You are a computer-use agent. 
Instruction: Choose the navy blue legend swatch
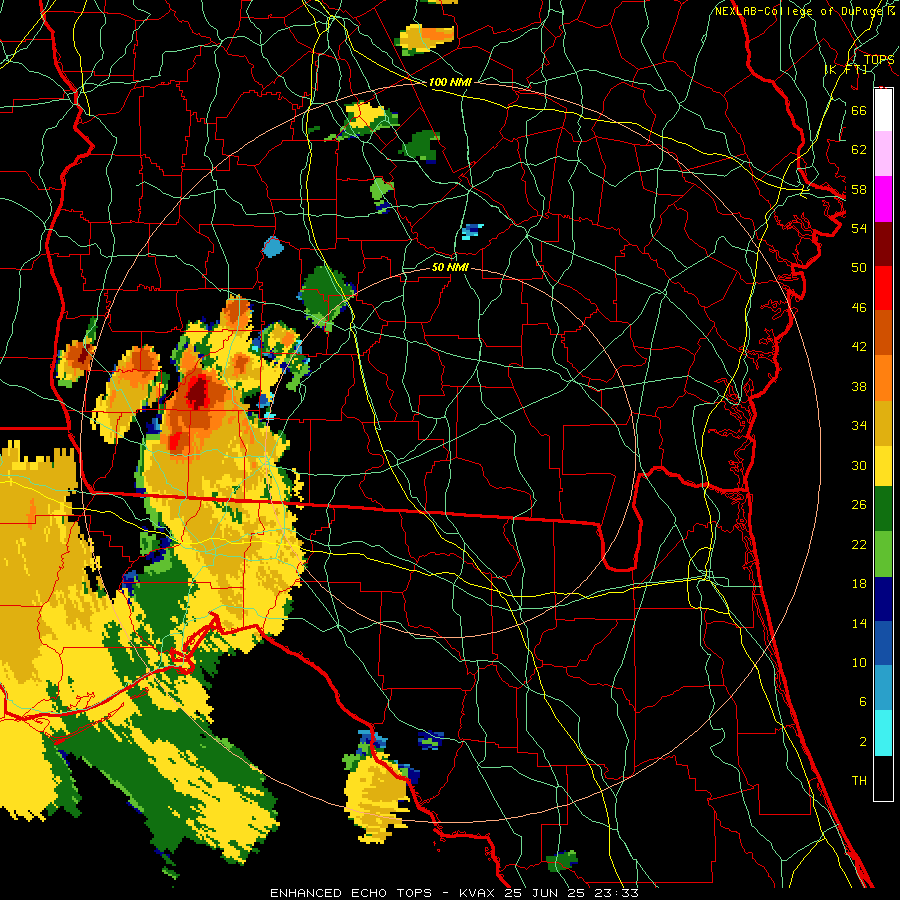coord(883,599)
